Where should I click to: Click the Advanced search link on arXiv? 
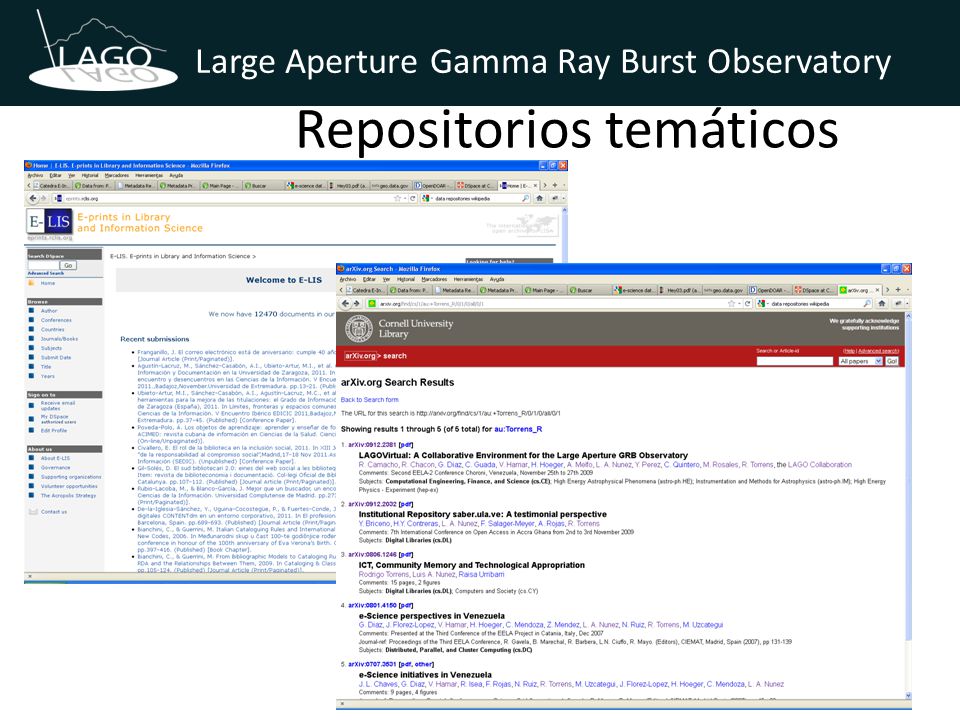(x=877, y=351)
